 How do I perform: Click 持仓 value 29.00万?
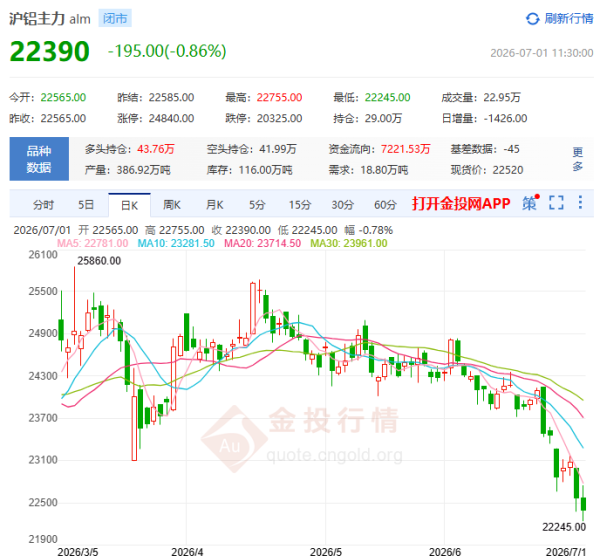pyautogui.click(x=383, y=118)
